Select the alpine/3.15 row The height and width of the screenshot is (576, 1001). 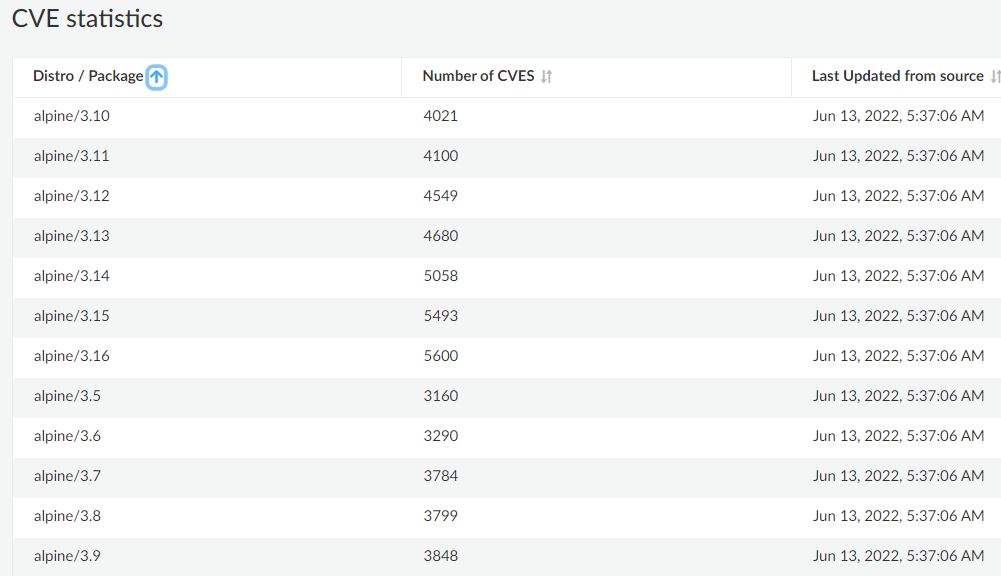tap(71, 316)
